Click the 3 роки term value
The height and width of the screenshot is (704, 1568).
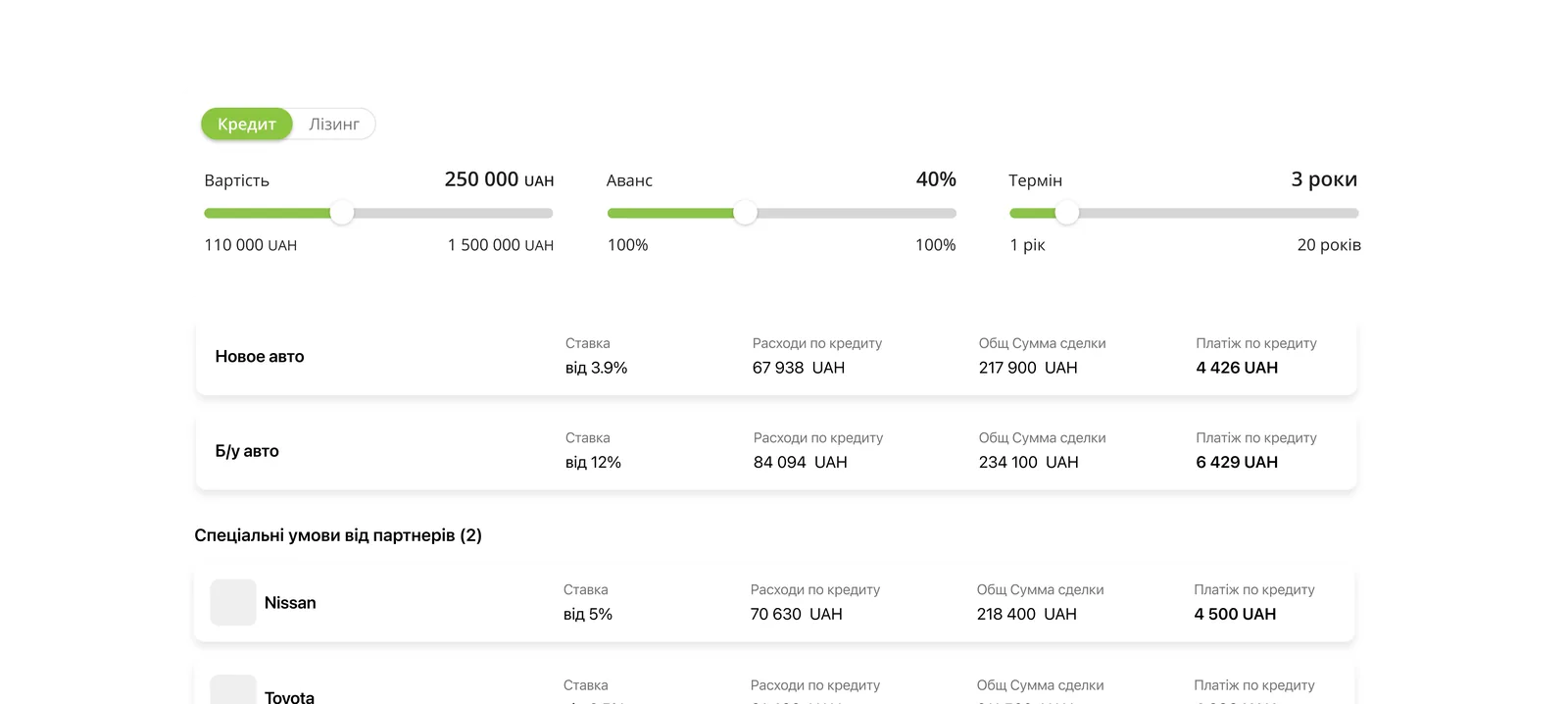tap(1324, 179)
